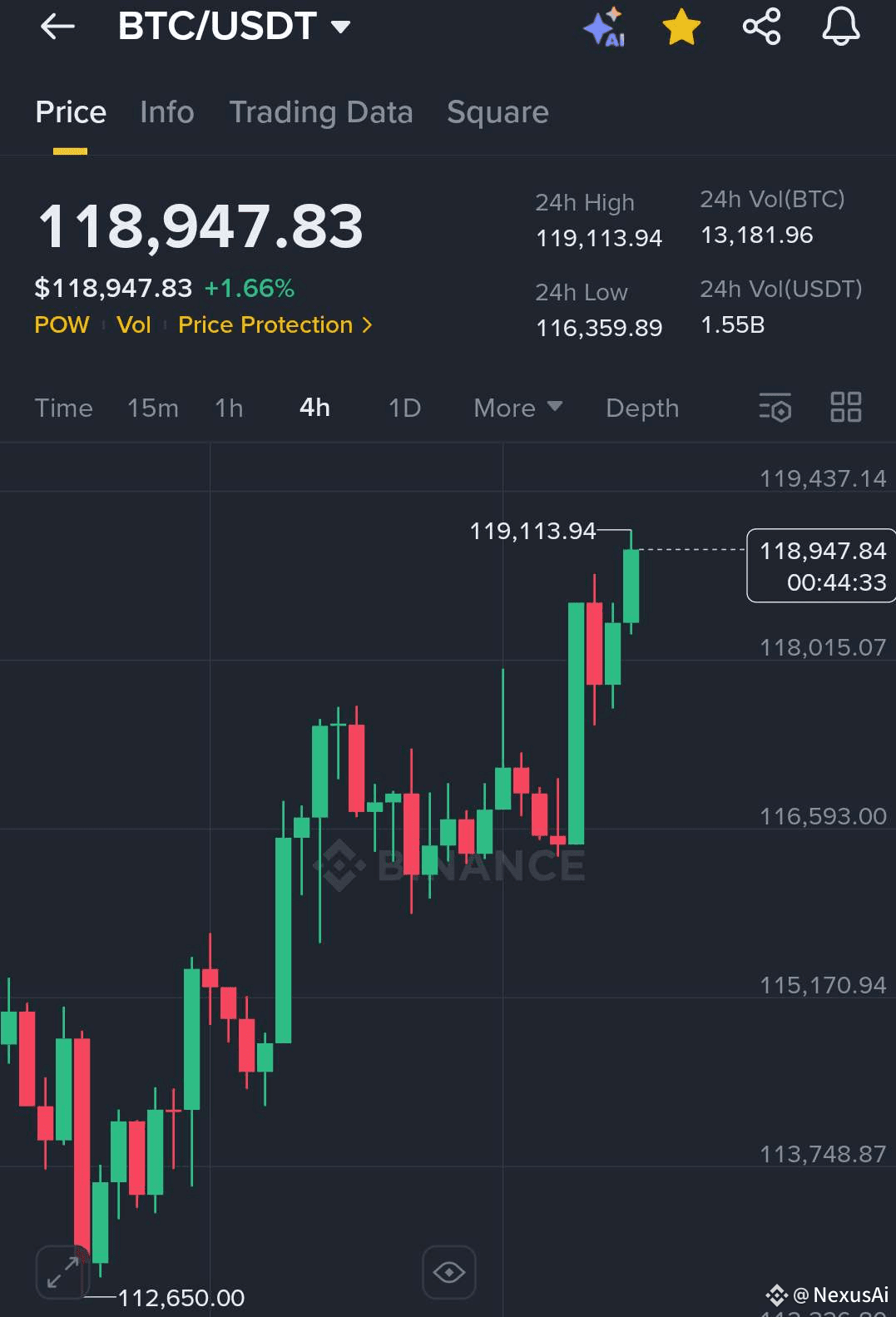Select the 15m timeframe
896x1317 pixels.
tap(153, 408)
